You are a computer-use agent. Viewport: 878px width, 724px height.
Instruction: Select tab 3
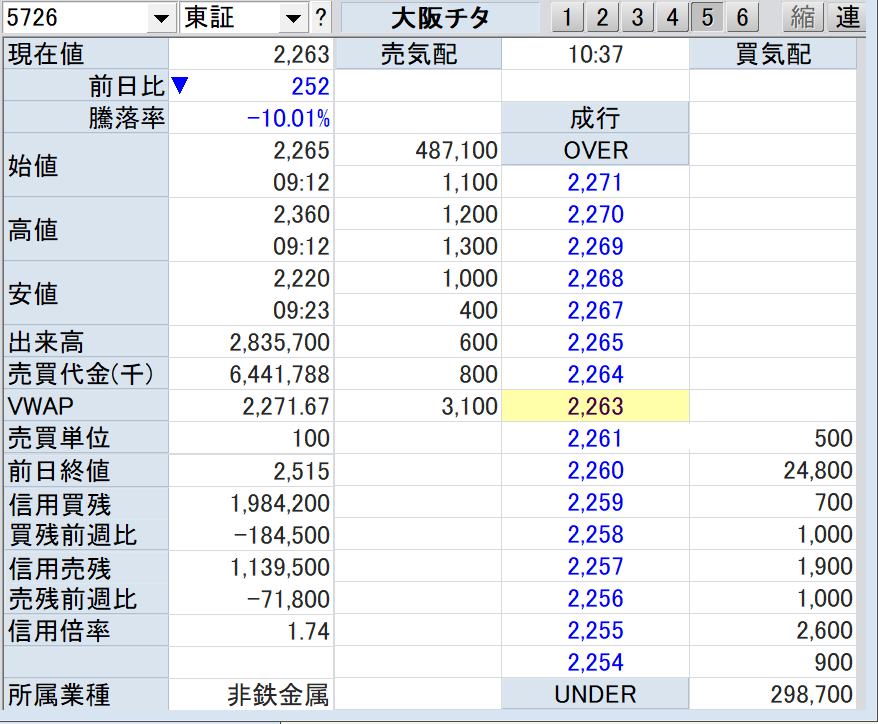(x=637, y=17)
